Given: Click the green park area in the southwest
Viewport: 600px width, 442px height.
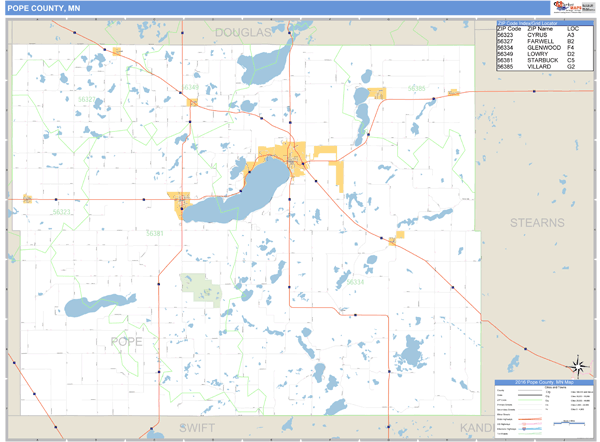Looking at the screenshot, I should click(201, 287).
